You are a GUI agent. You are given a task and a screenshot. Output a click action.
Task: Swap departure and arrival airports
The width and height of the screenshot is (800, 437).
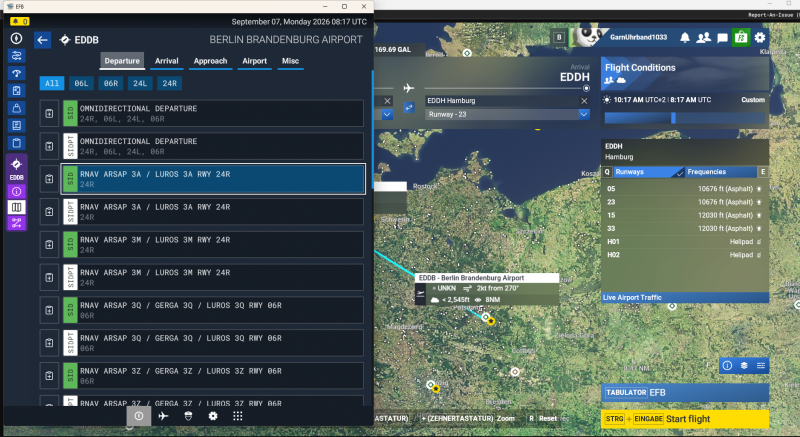pyautogui.click(x=409, y=108)
